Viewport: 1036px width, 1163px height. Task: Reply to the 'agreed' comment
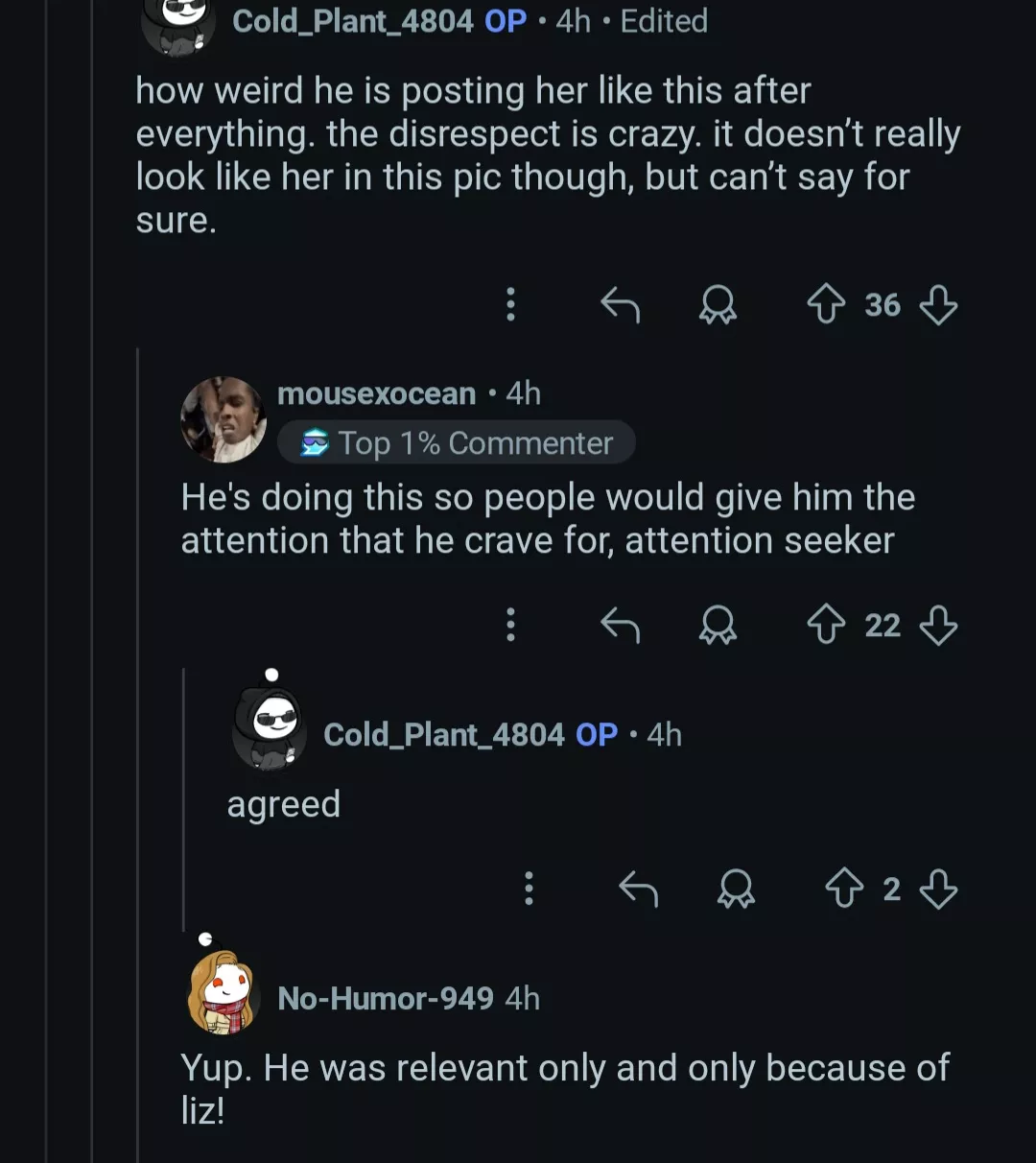click(638, 889)
